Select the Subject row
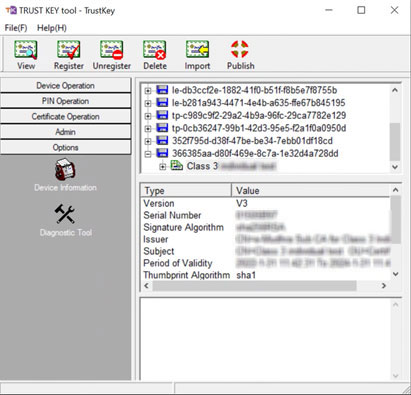Image resolution: width=411 pixels, height=395 pixels. 265,251
